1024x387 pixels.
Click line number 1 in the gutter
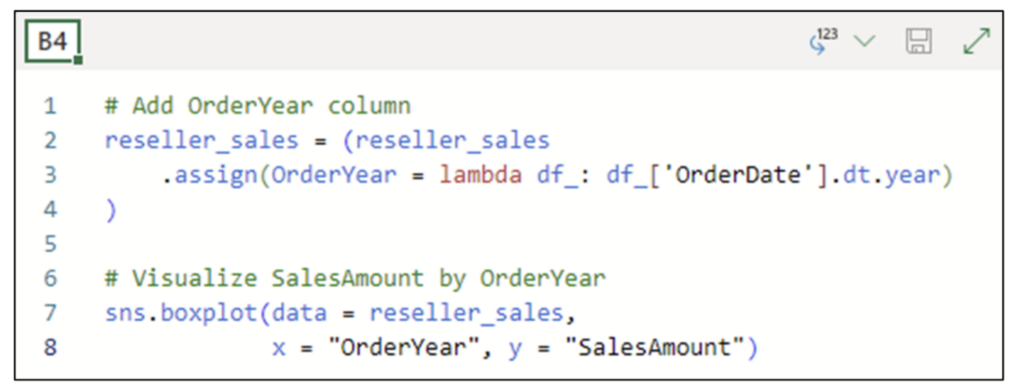tap(50, 106)
